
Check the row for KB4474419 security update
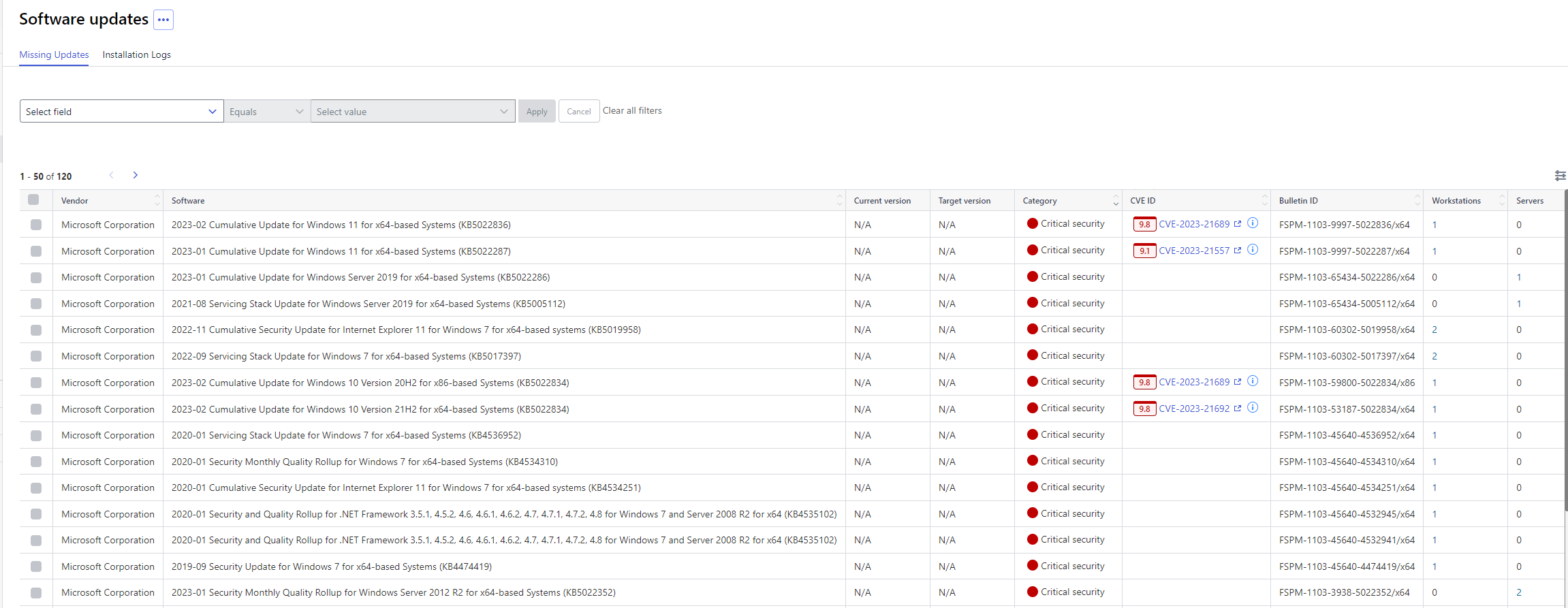pos(36,566)
